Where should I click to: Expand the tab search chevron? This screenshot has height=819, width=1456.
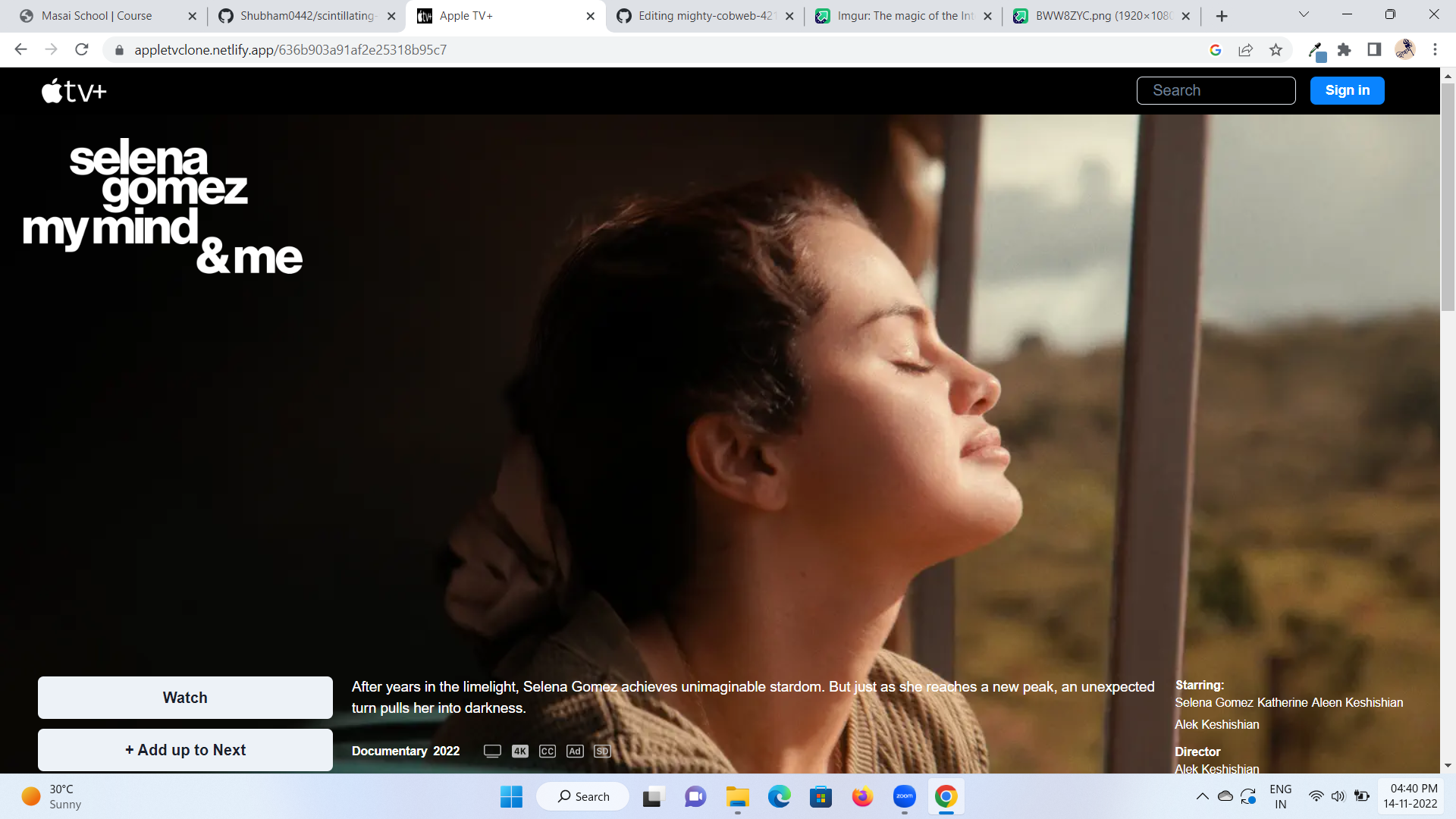coord(1304,14)
